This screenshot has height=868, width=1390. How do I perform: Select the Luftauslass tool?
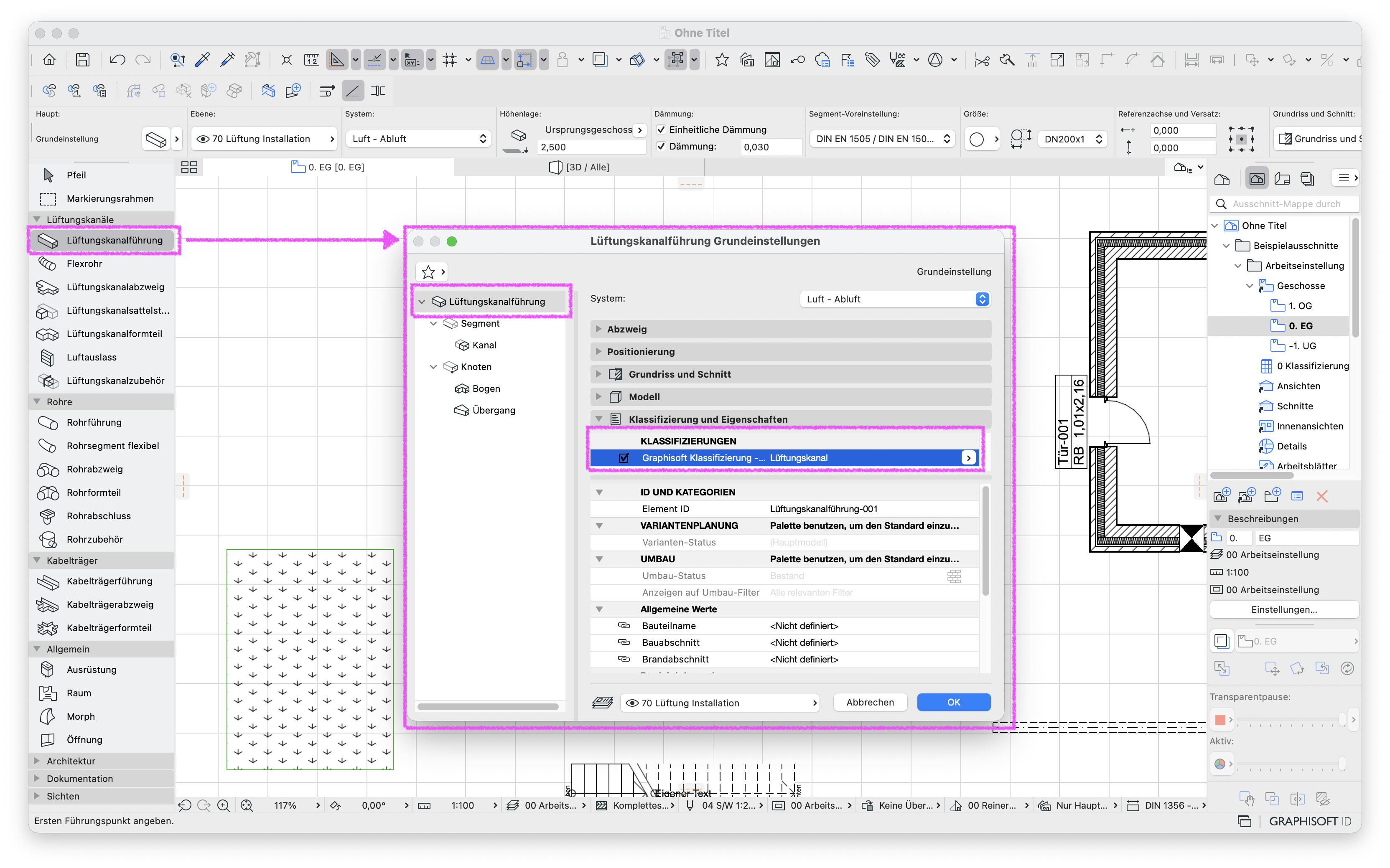92,357
